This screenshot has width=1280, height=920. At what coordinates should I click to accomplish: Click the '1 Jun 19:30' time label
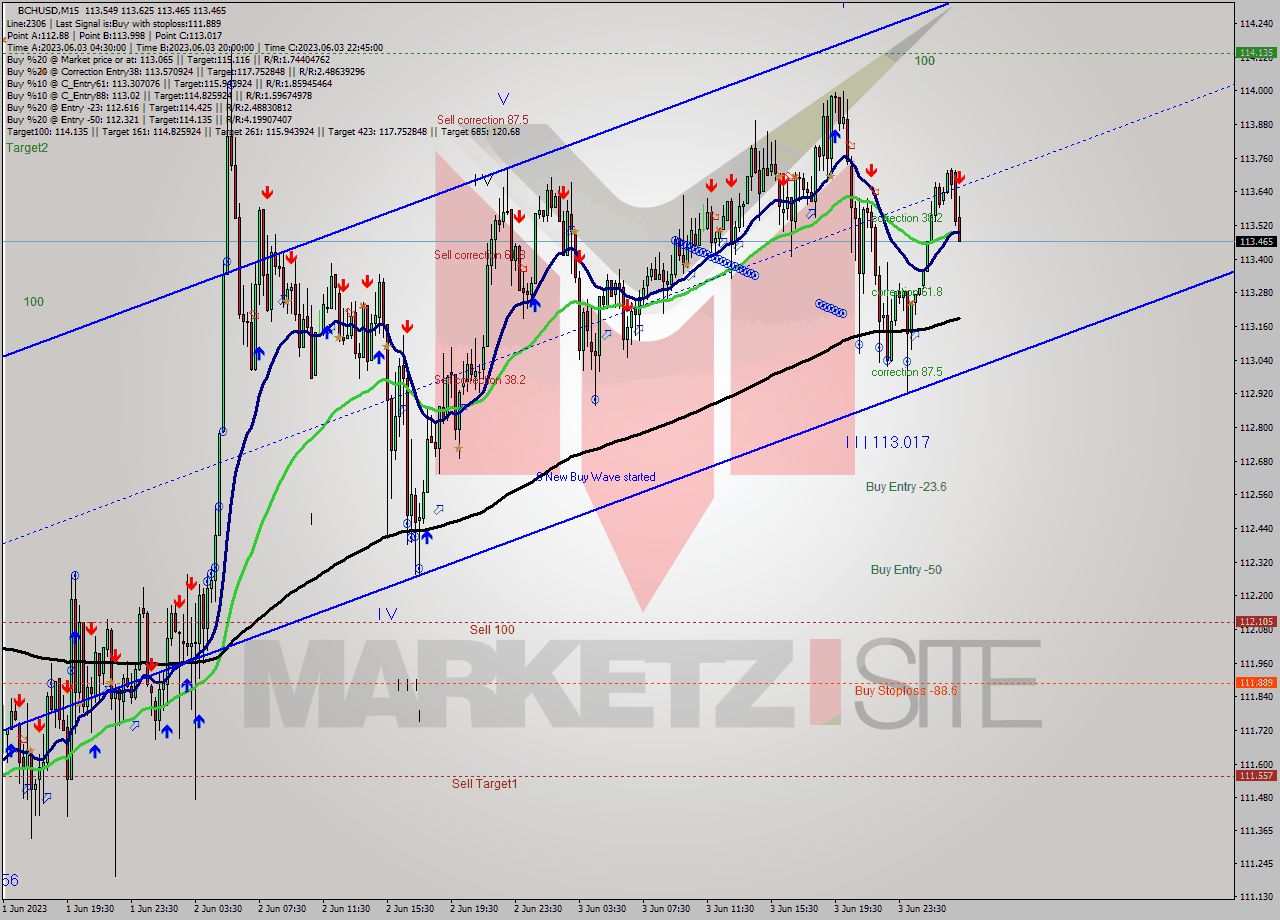pyautogui.click(x=90, y=909)
